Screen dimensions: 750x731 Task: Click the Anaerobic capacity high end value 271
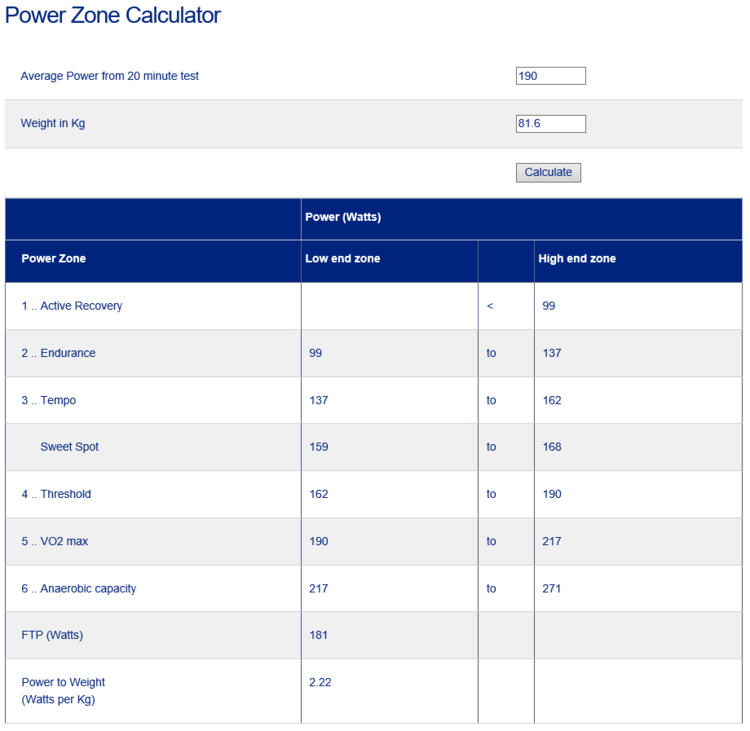pos(551,588)
